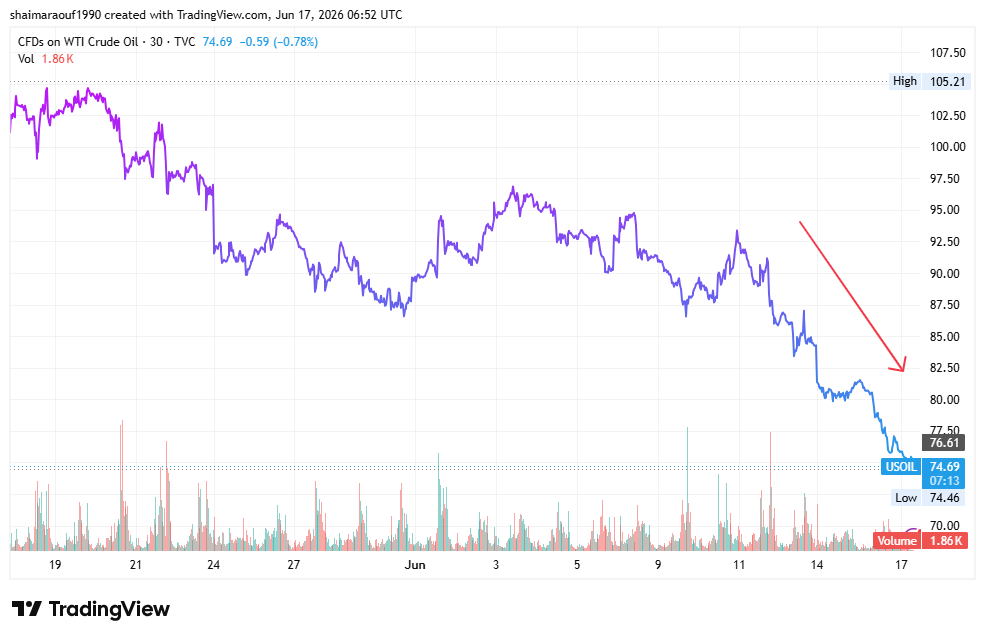This screenshot has height=639, width=985.
Task: Click date 27 on the time axis
Action: pos(293,565)
